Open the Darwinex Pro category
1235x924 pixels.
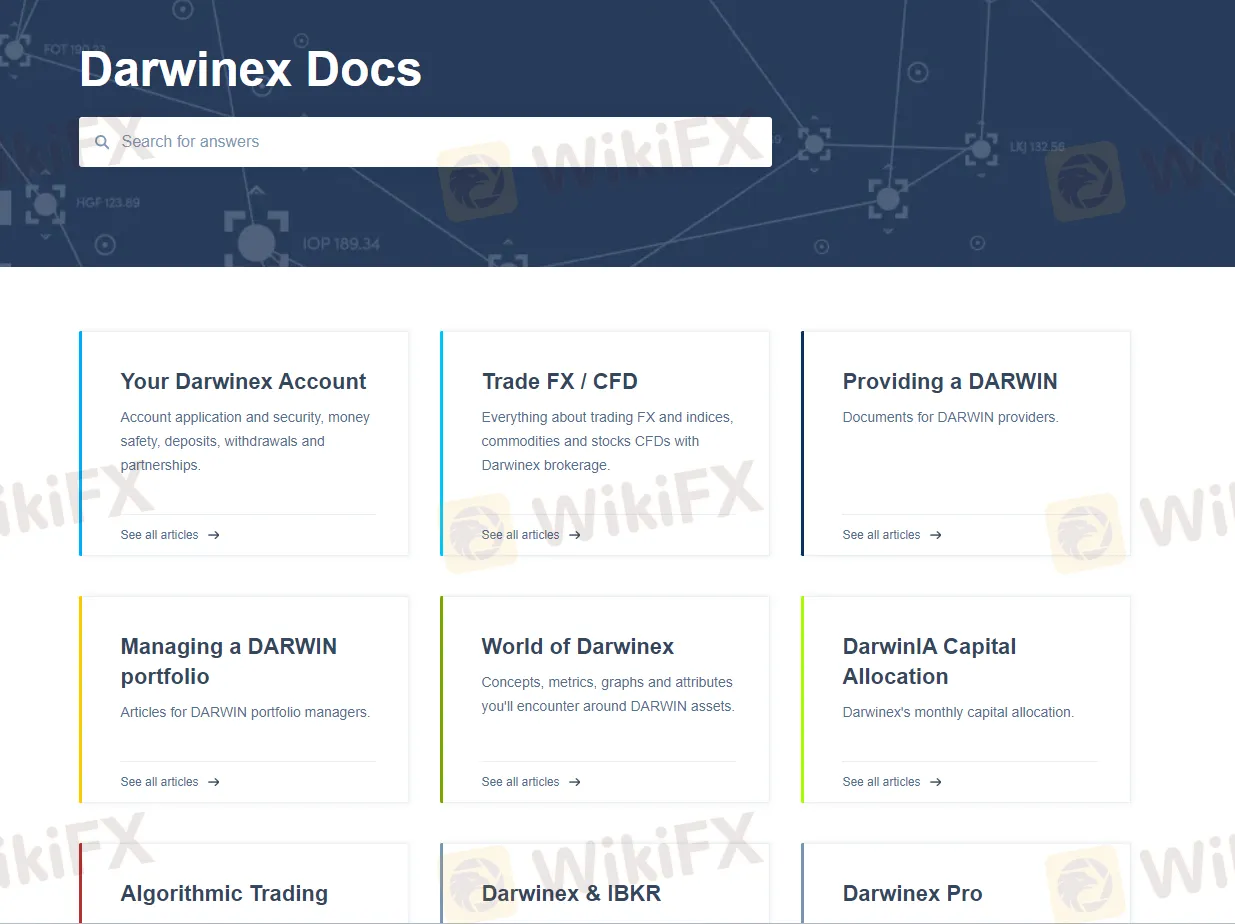click(x=912, y=893)
